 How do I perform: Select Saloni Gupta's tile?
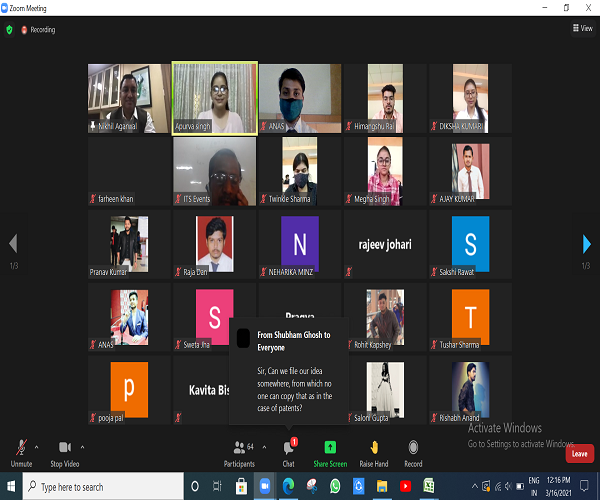click(385, 390)
